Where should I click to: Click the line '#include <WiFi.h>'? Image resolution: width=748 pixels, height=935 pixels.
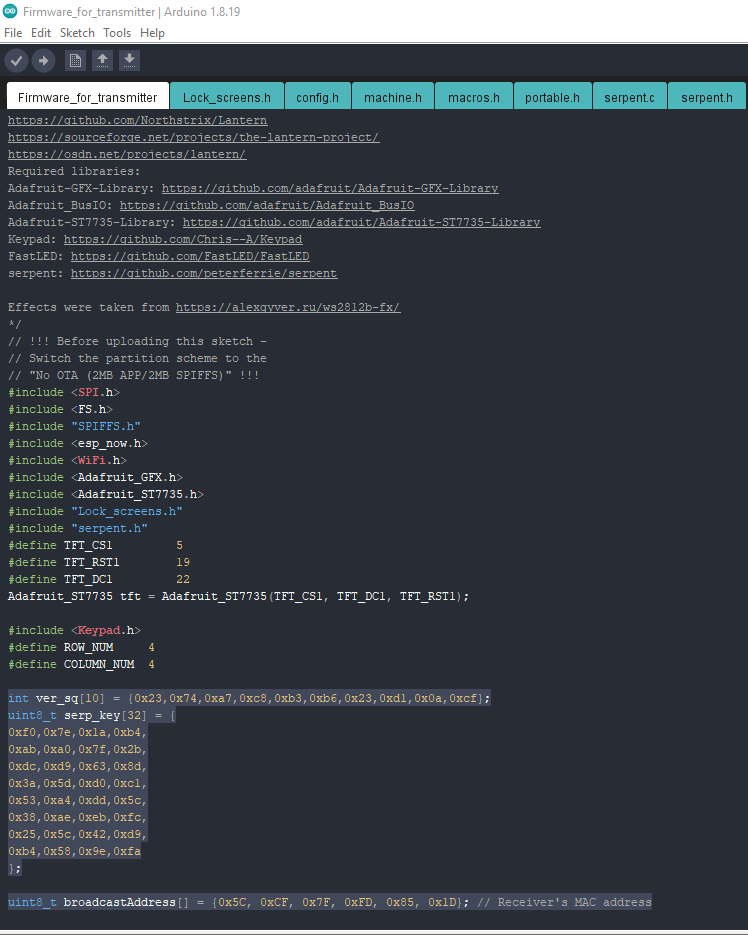pyautogui.click(x=67, y=460)
